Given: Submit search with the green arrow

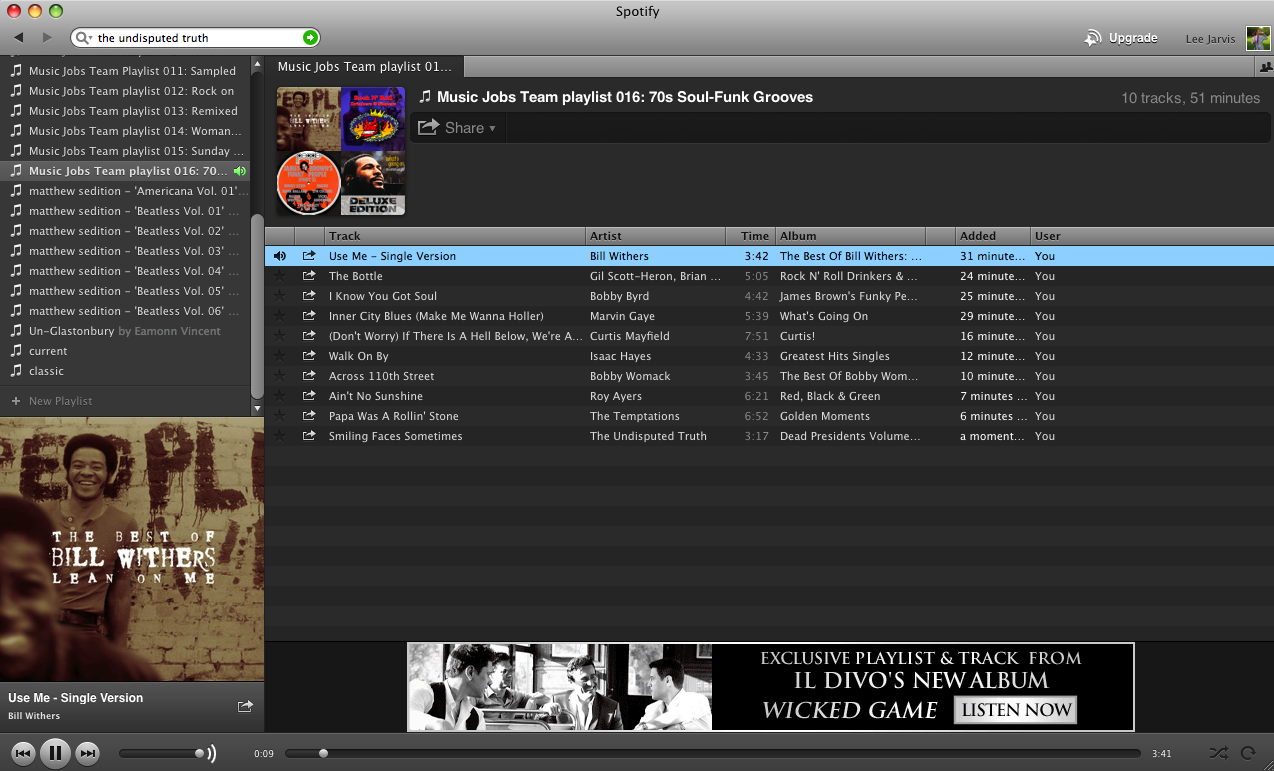Looking at the screenshot, I should [310, 38].
